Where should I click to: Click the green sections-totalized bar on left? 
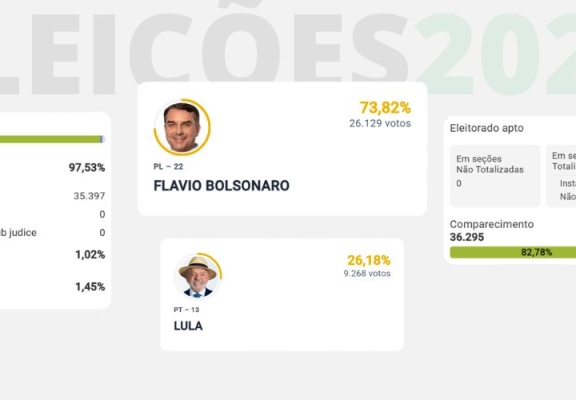pos(52,139)
